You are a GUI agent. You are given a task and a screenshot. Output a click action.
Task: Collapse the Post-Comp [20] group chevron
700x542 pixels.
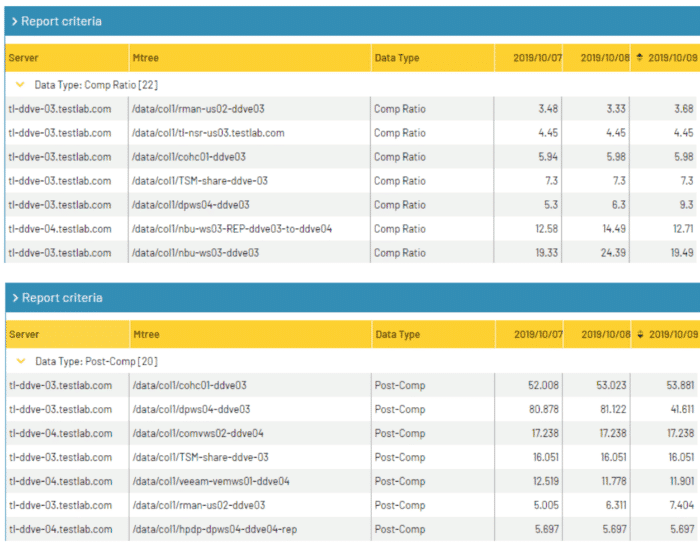pyautogui.click(x=20, y=362)
